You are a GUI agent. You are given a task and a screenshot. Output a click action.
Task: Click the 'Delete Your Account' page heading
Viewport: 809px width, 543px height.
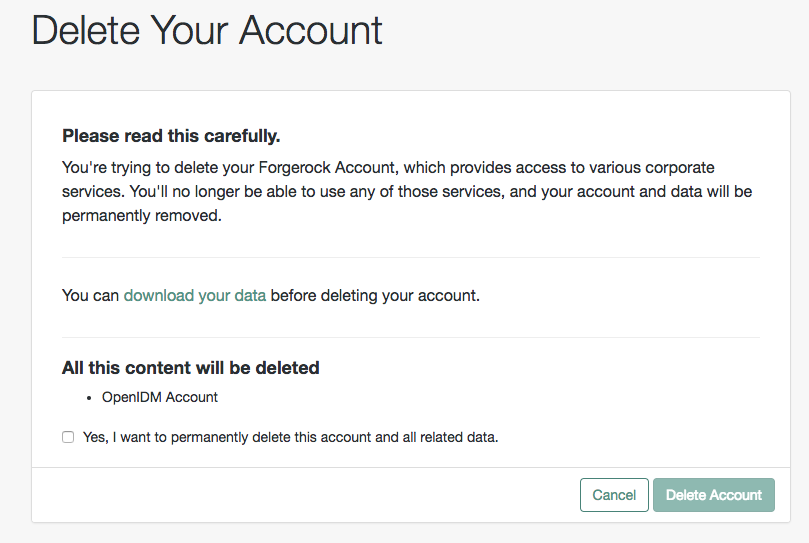(207, 30)
